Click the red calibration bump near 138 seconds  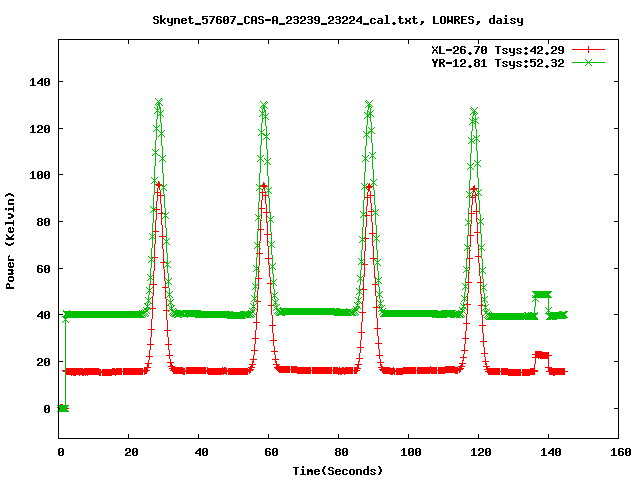542,355
